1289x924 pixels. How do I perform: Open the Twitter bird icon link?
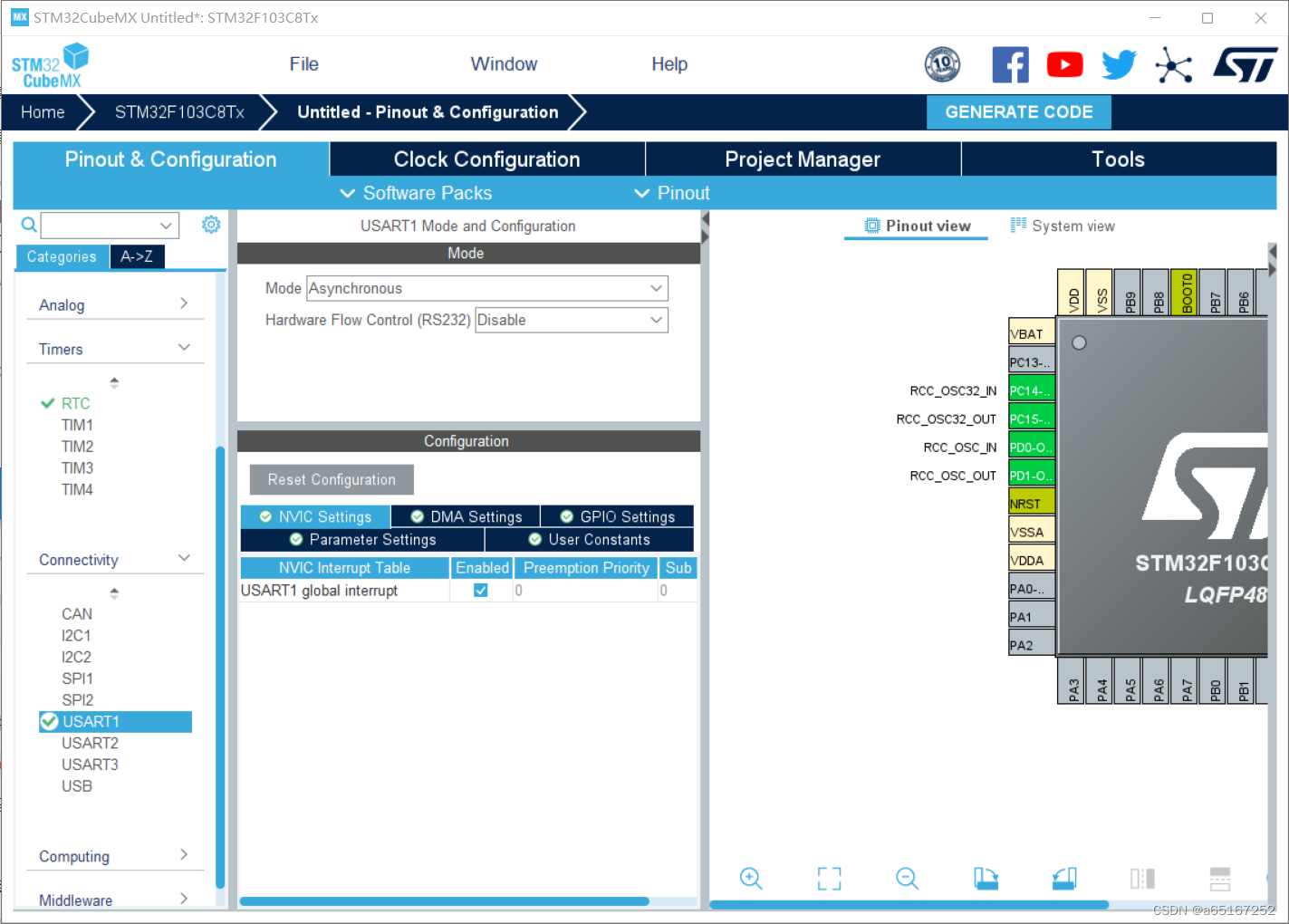pyautogui.click(x=1120, y=64)
